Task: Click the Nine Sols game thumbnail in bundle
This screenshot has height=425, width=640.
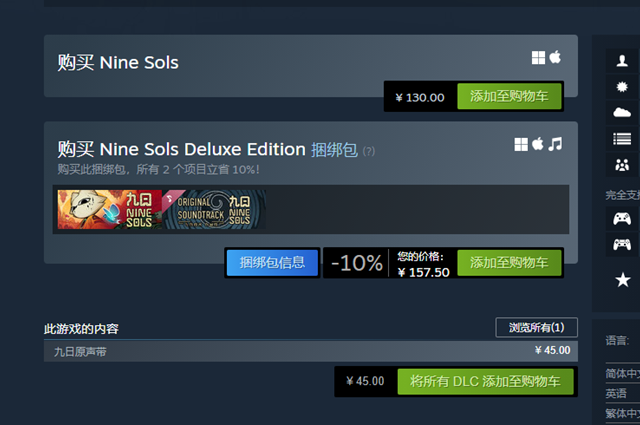Action: click(109, 210)
